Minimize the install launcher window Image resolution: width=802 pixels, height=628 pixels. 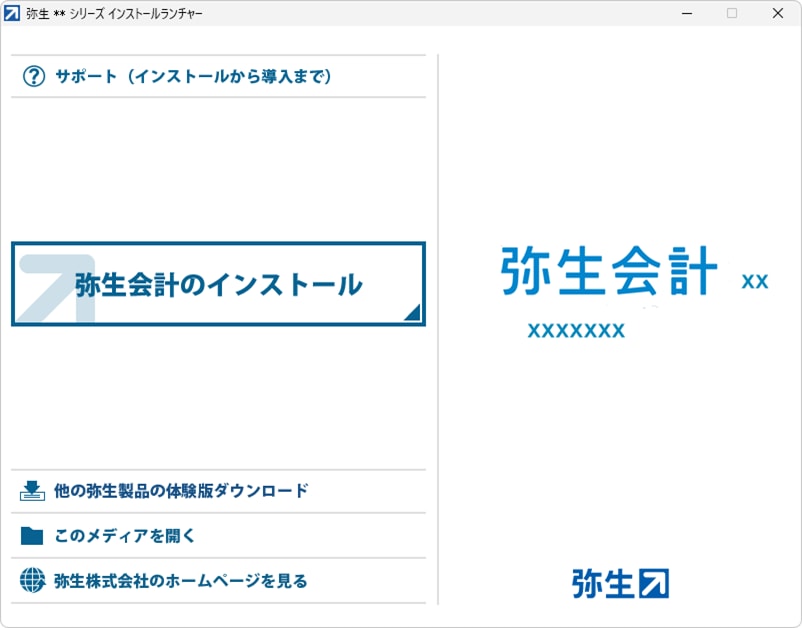(x=686, y=13)
